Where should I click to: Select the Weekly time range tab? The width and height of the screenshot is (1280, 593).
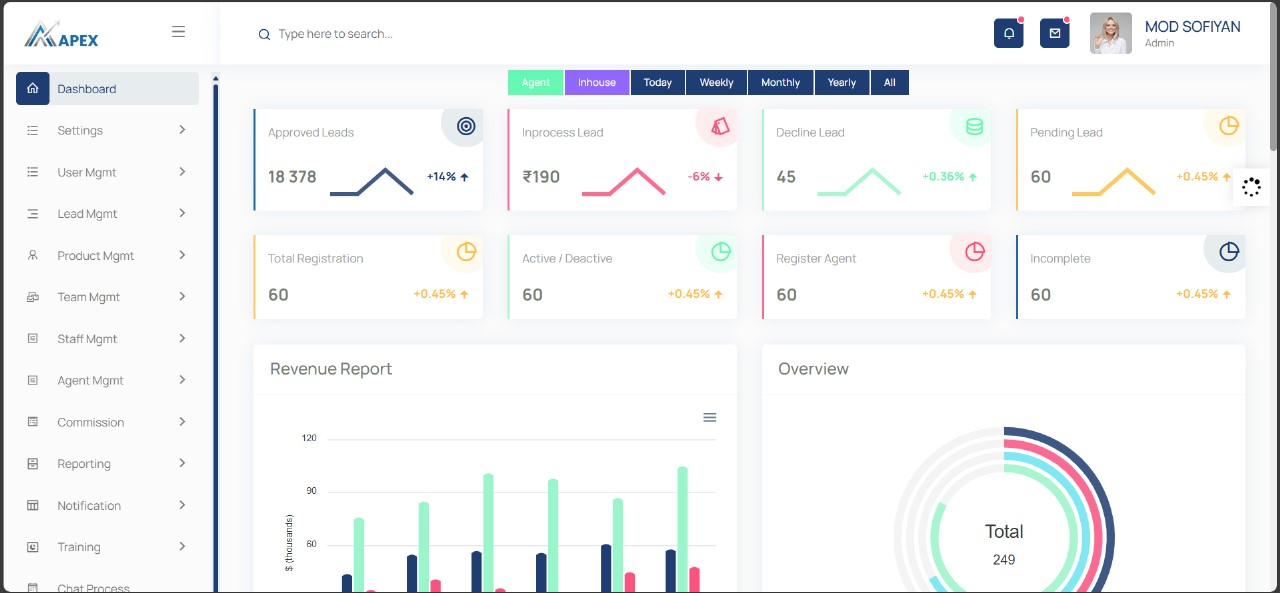[716, 83]
